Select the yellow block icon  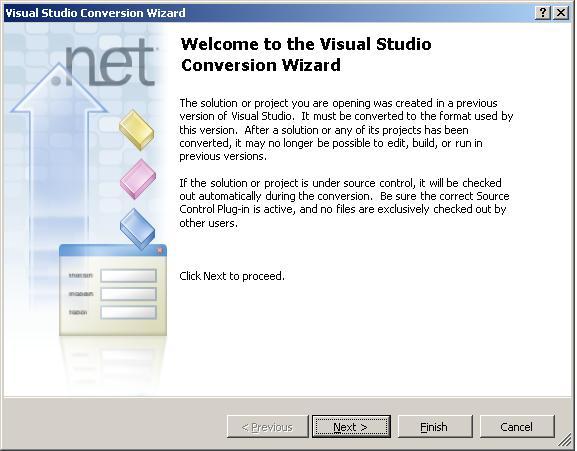tap(137, 130)
